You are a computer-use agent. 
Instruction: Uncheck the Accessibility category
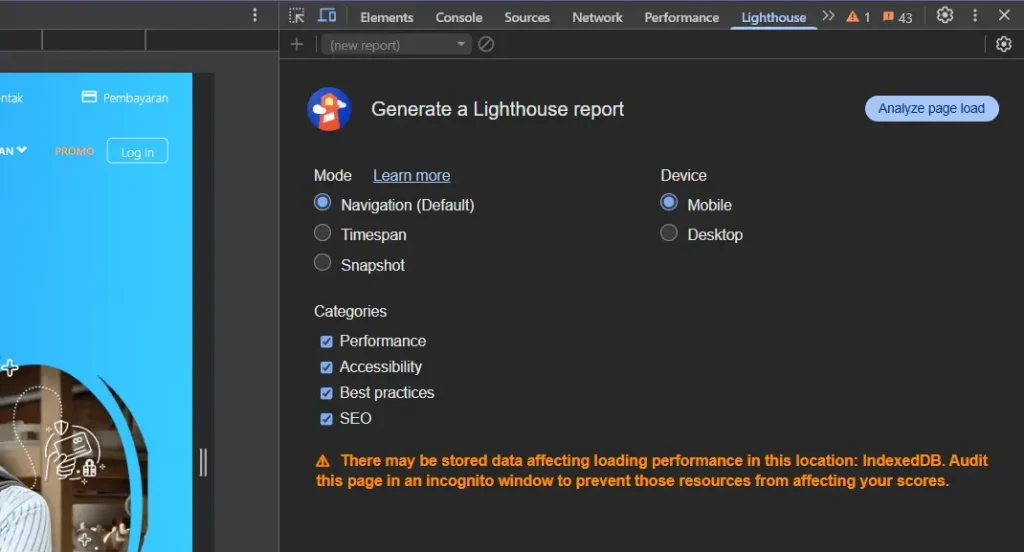click(x=327, y=368)
